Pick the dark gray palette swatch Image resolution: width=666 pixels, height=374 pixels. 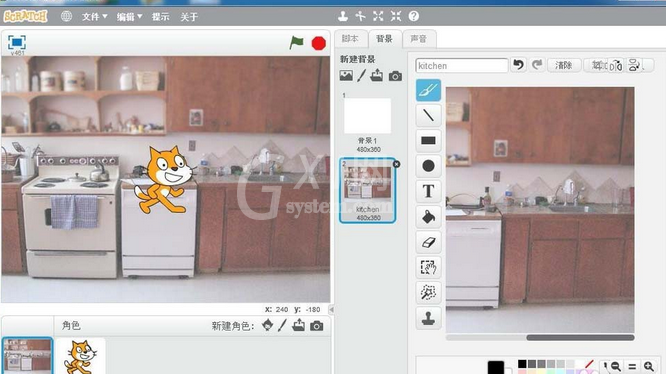(532, 364)
